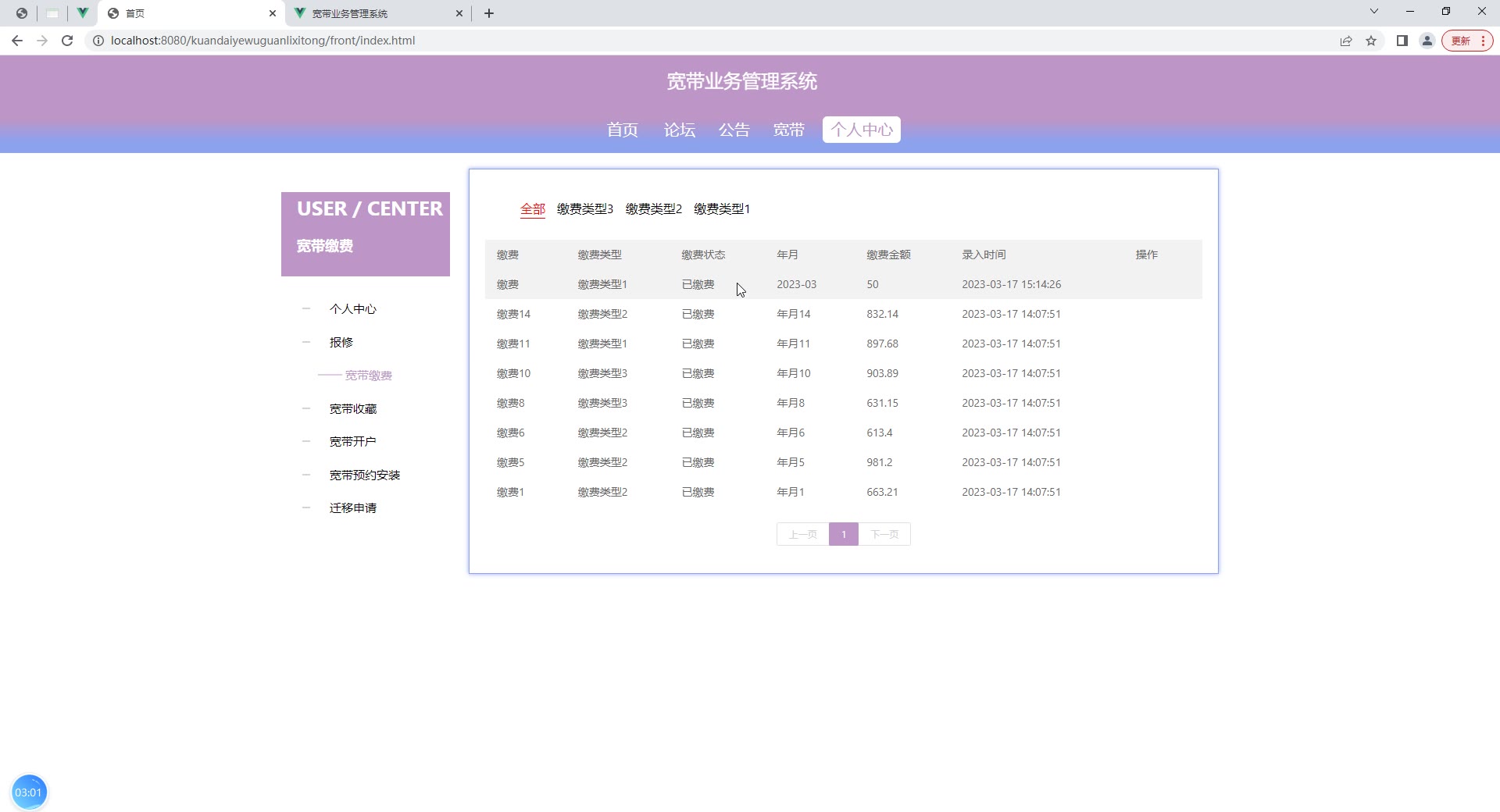Click the 663.21 amount cell
The image size is (1500, 812).
882,492
